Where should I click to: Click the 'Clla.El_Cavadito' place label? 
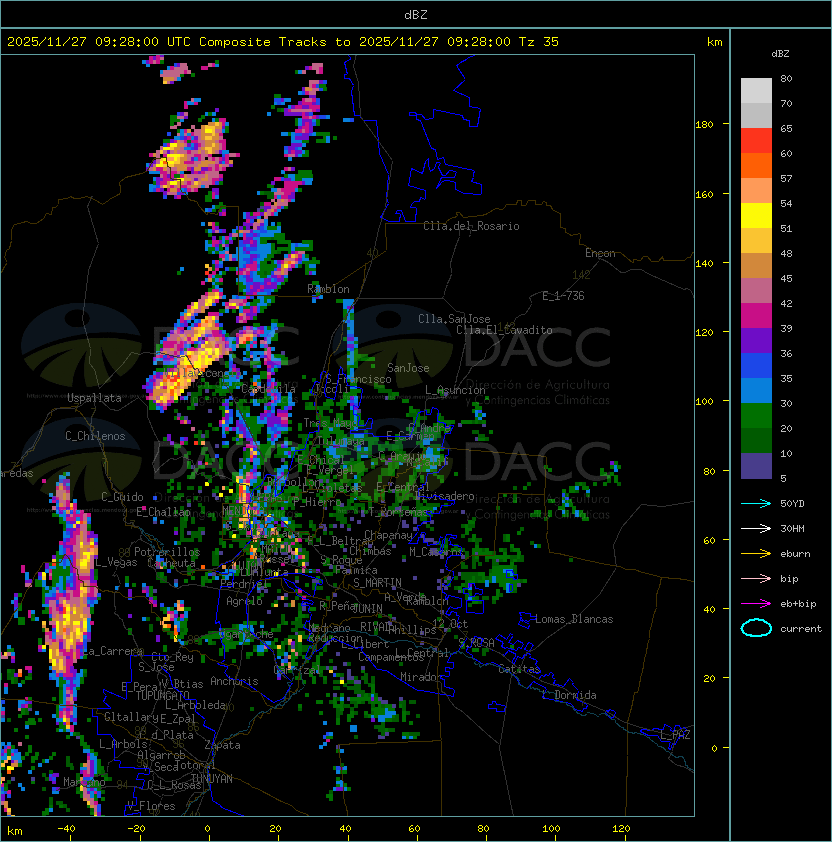pos(504,330)
